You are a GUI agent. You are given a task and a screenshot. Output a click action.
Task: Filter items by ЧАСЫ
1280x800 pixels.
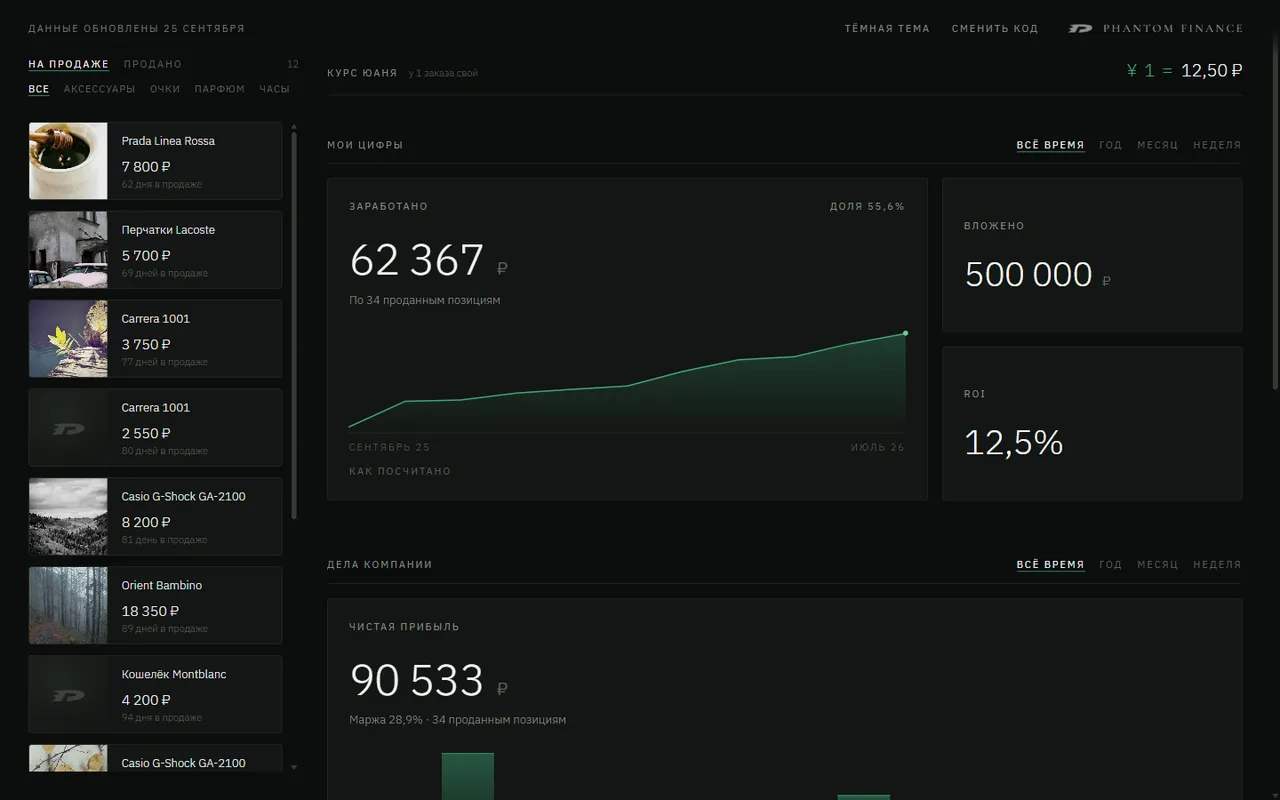point(274,89)
